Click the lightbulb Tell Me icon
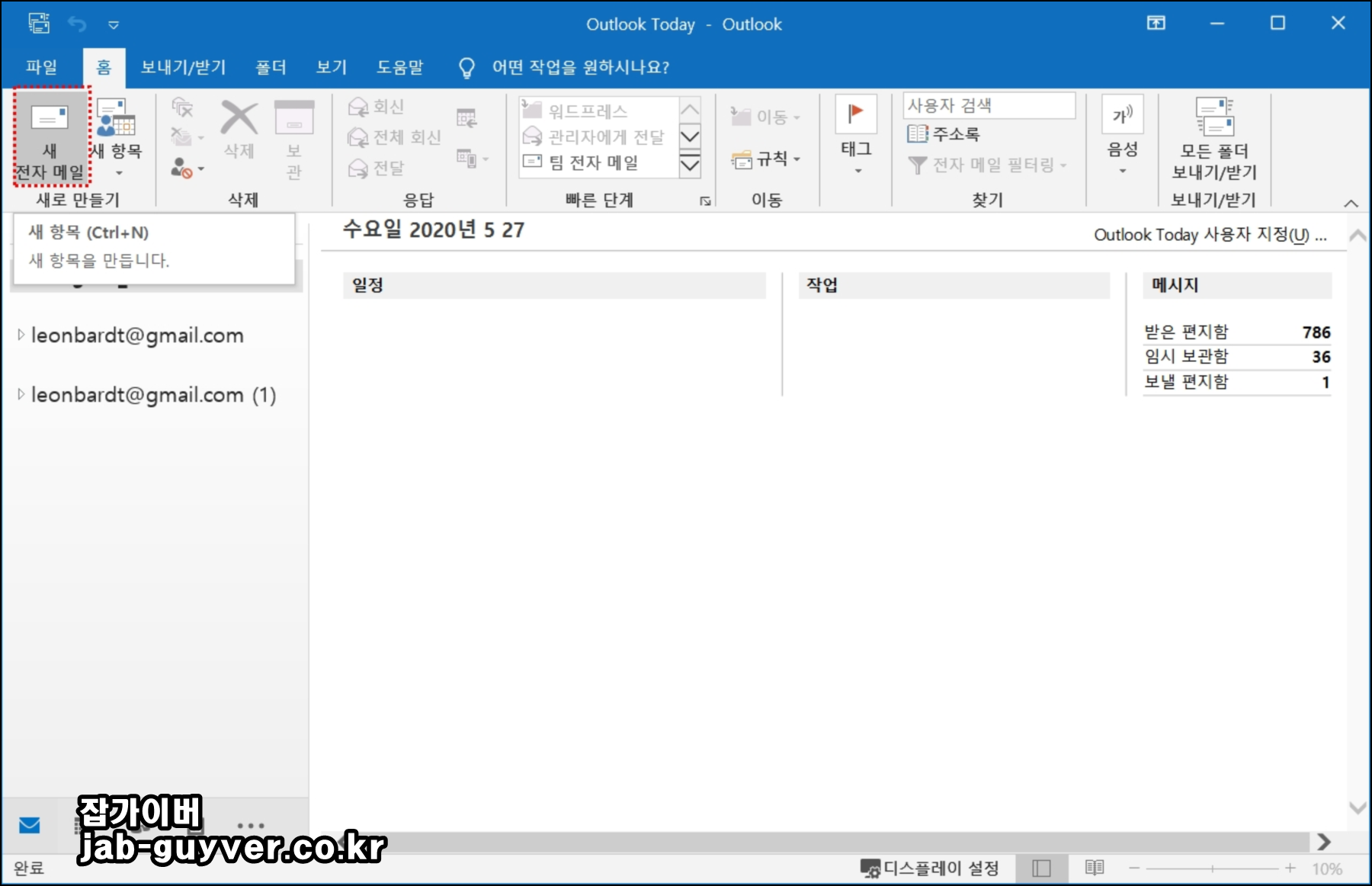This screenshot has height=886, width=1372. click(x=466, y=68)
